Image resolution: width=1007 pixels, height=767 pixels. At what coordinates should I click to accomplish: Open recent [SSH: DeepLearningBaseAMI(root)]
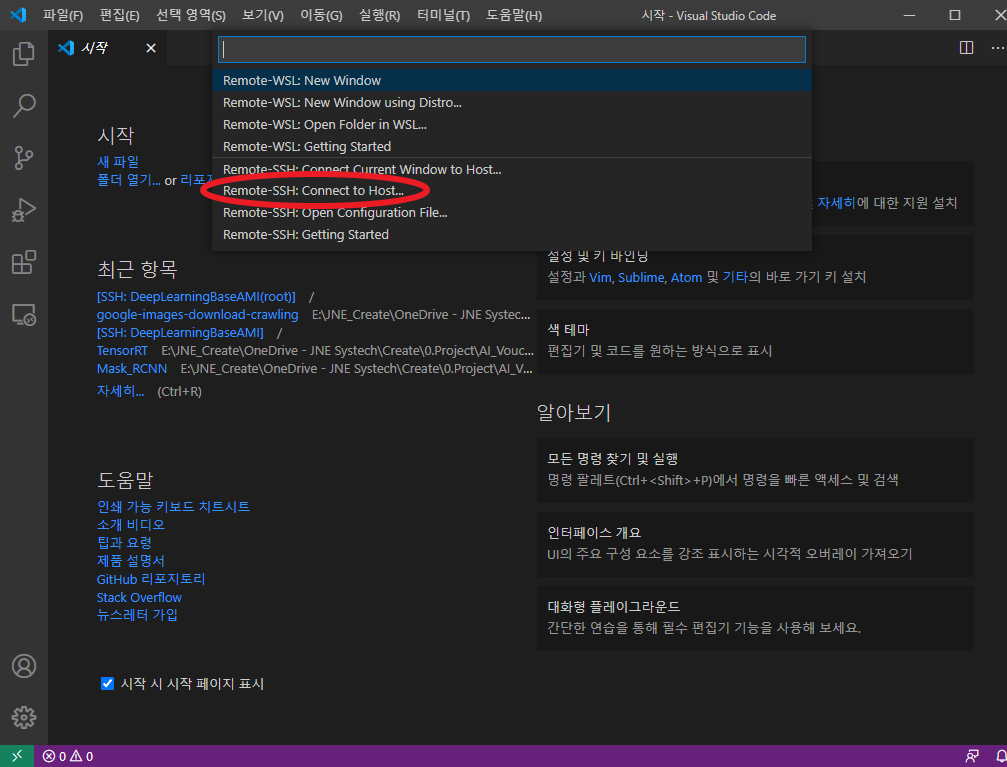(x=196, y=297)
